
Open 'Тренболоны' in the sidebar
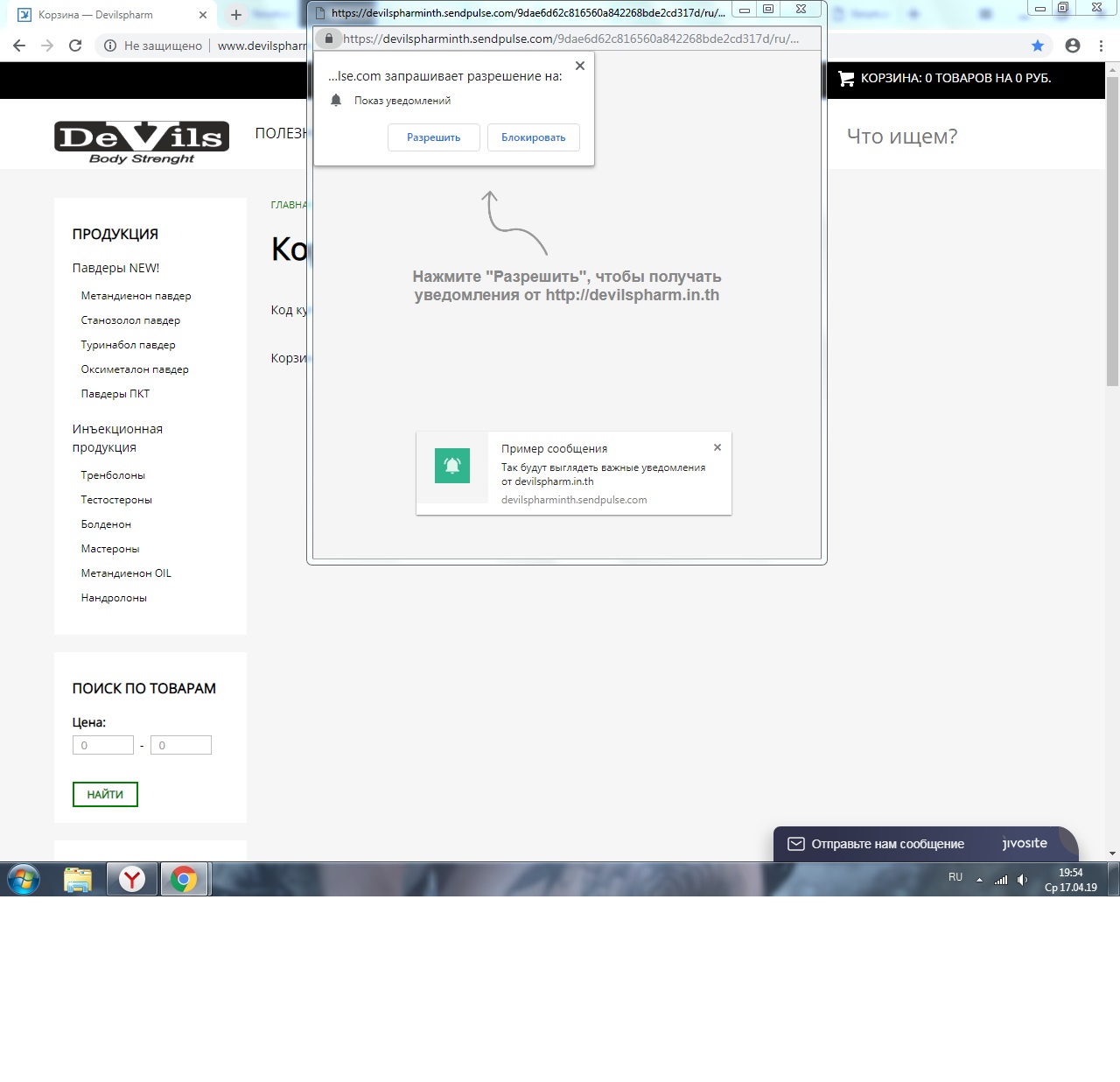coord(113,475)
